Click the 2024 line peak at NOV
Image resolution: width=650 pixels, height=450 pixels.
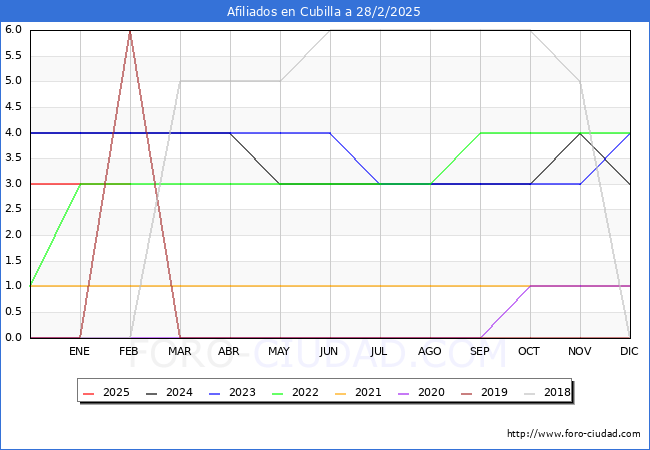[x=580, y=133]
